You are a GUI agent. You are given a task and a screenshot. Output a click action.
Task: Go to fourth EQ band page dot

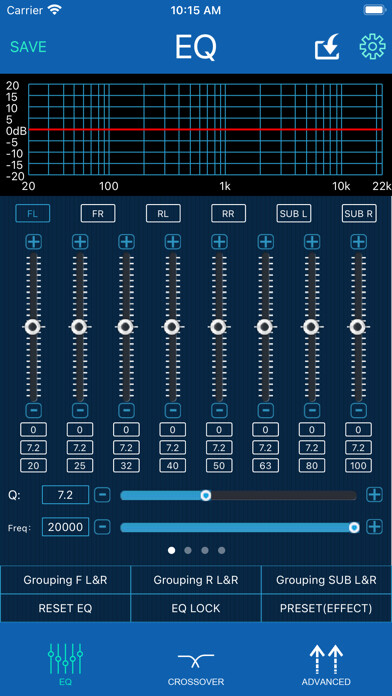tap(222, 550)
